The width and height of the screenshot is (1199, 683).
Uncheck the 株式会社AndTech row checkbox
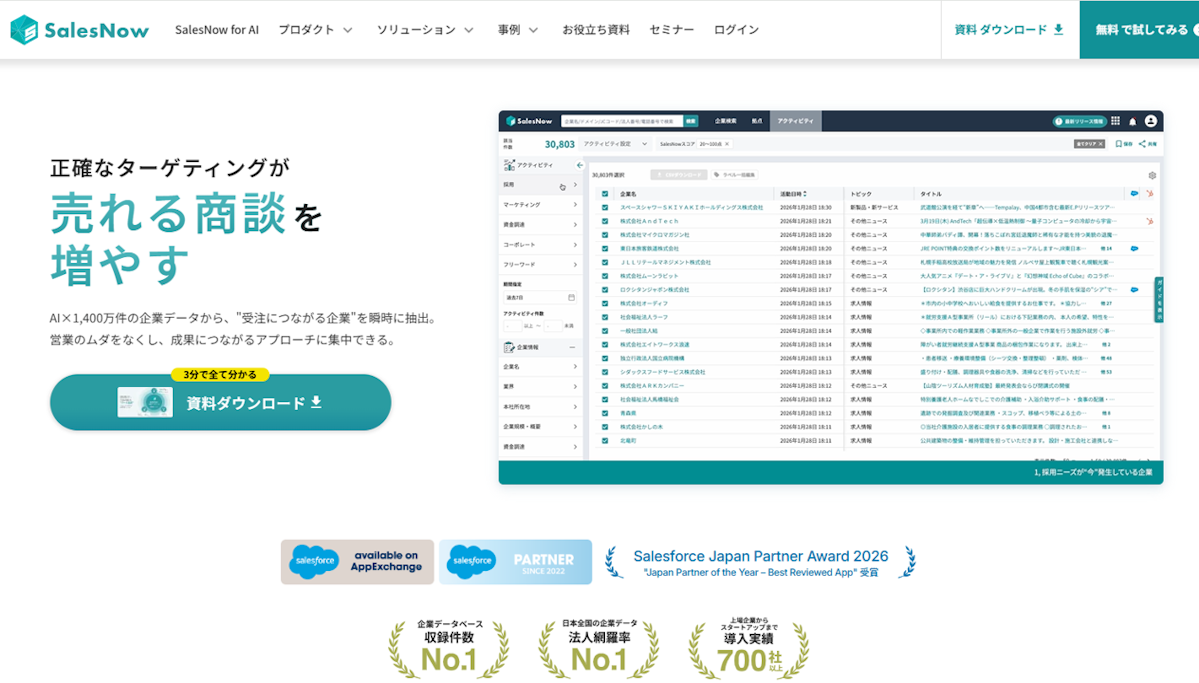[605, 221]
